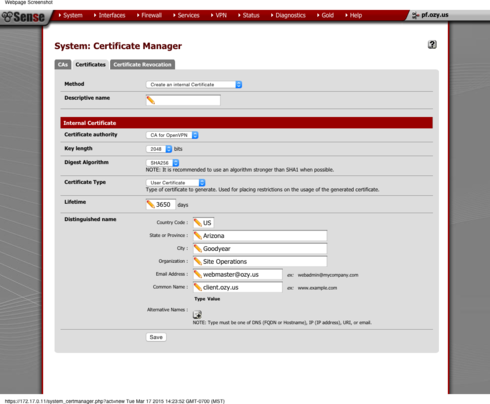Click the help question mark icon
Image resolution: width=490 pixels, height=404 pixels.
[432, 44]
